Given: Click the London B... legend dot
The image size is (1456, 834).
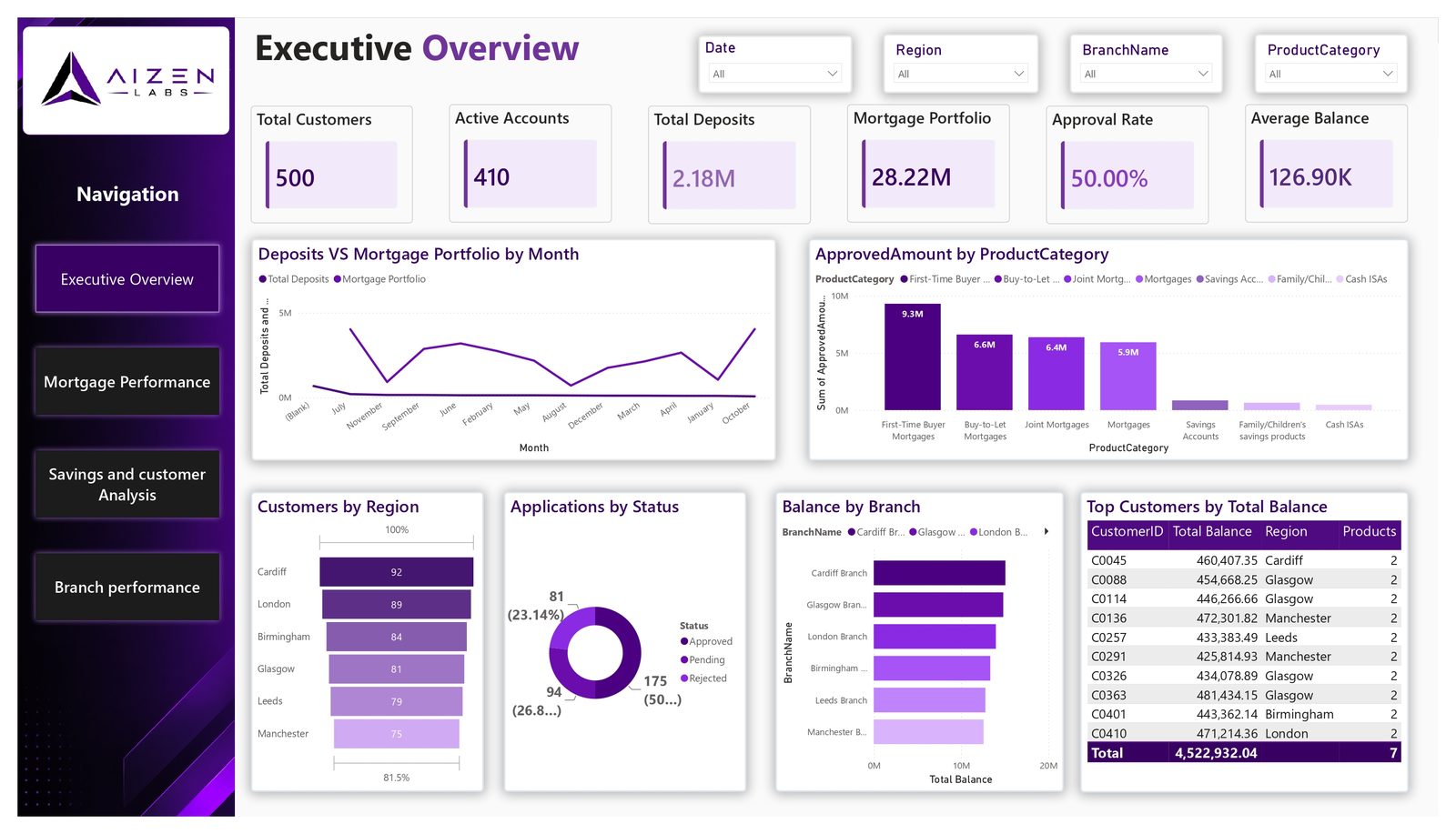Looking at the screenshot, I should point(974,532).
